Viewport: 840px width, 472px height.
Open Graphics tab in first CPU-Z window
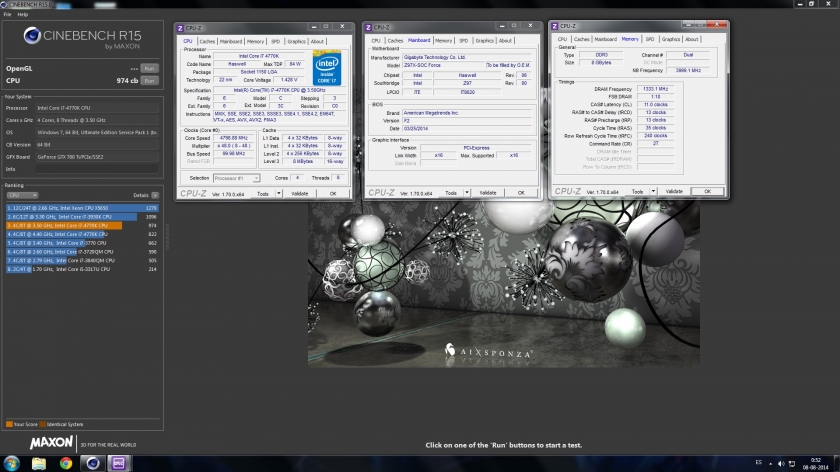click(296, 41)
